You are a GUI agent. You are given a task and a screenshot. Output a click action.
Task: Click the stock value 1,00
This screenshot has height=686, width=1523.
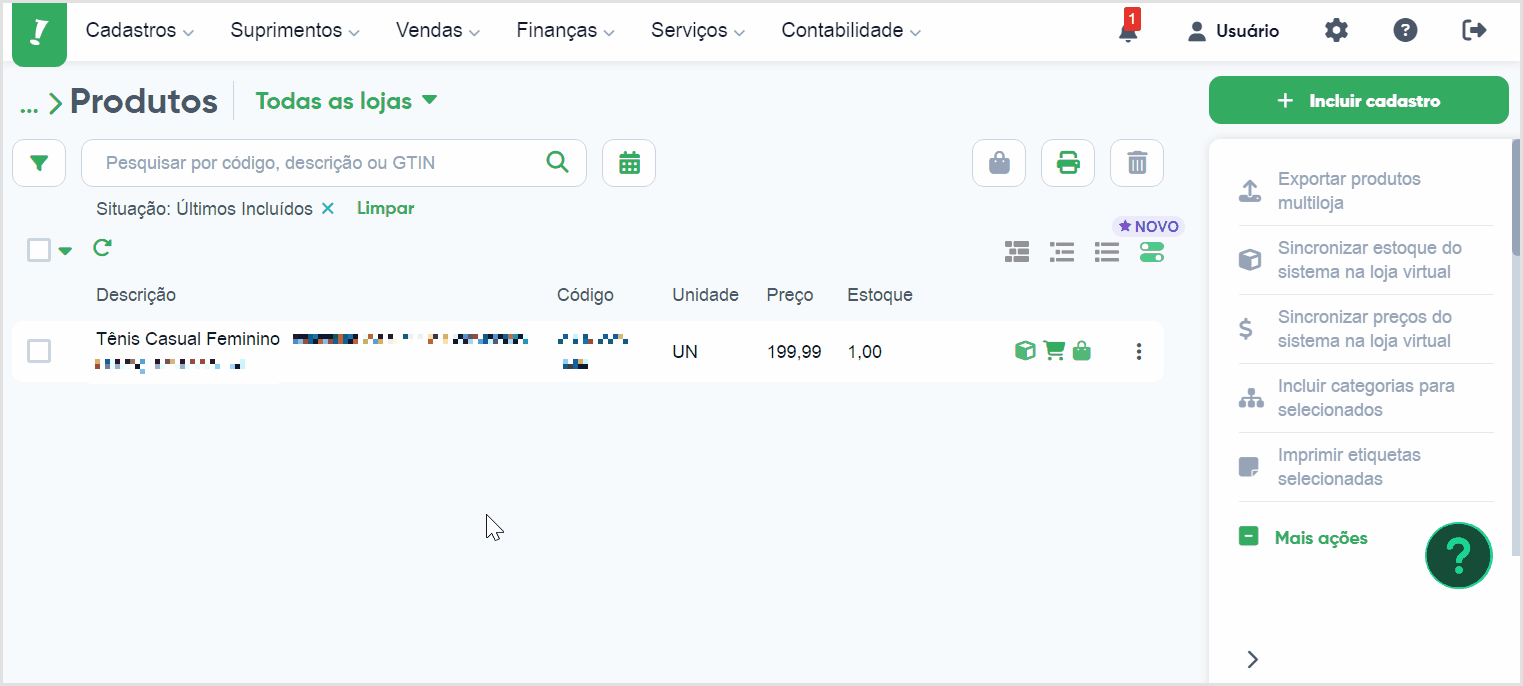tap(864, 352)
